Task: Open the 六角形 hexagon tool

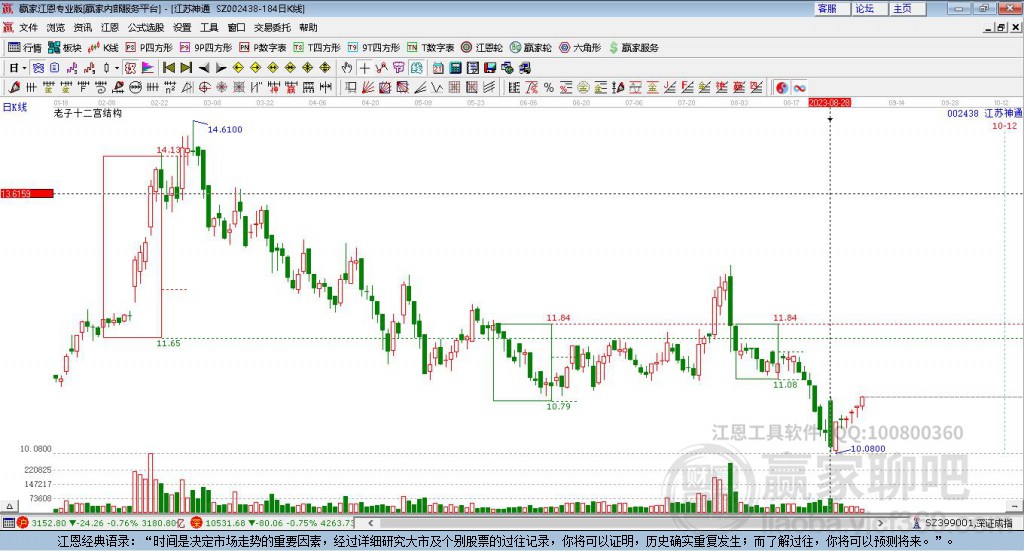Action: (x=580, y=48)
